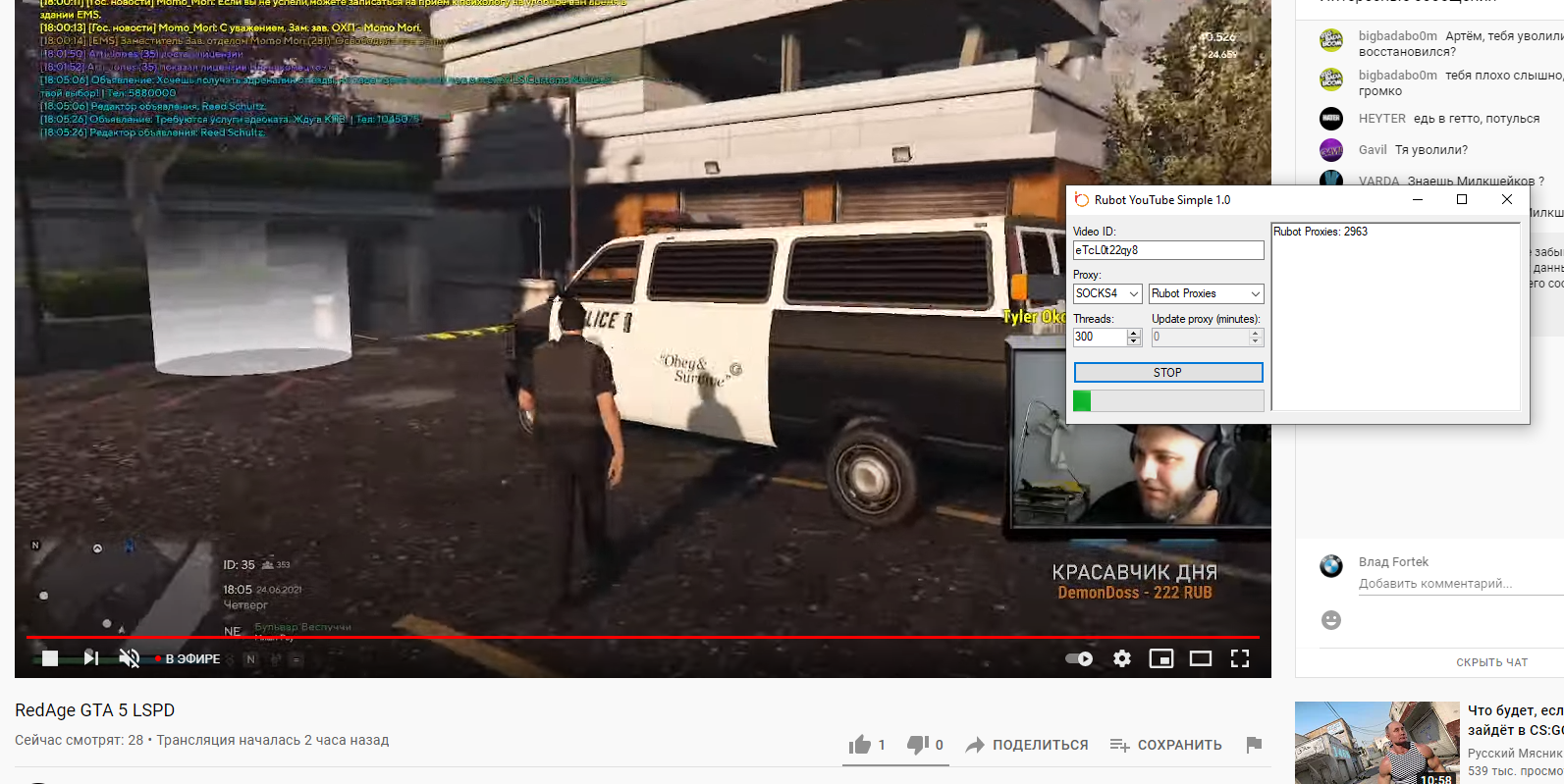This screenshot has height=784, width=1564.
Task: Switch to miniplayer mode
Action: pos(1161,658)
